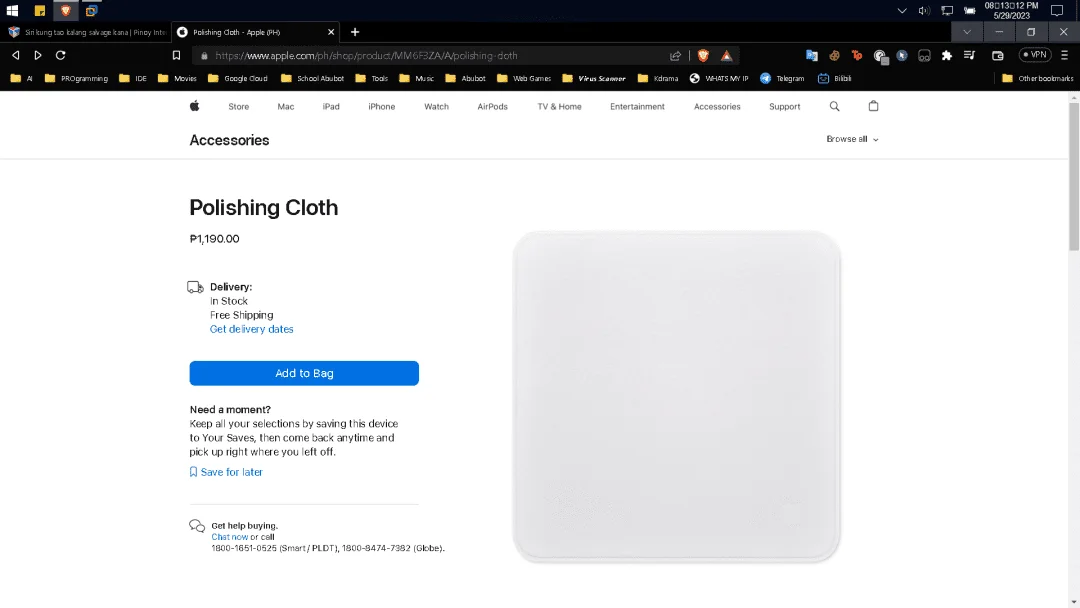1080x608 pixels.
Task: Open the Support menu item
Action: click(x=785, y=107)
